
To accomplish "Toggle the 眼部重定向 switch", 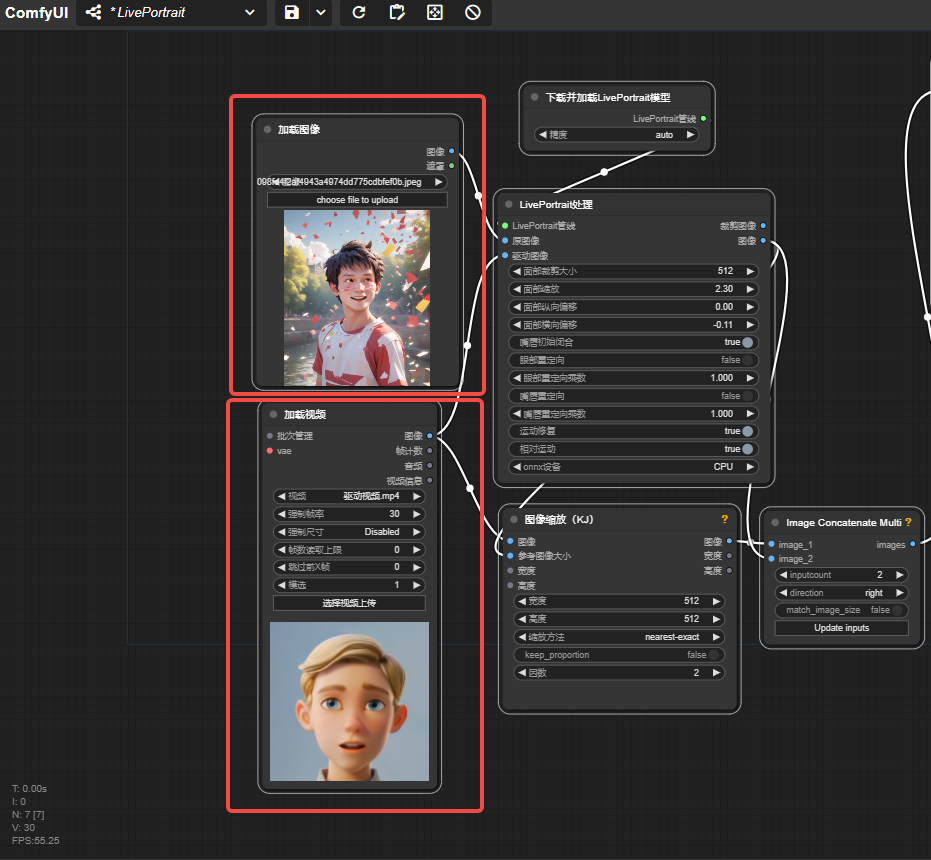I will click(748, 360).
